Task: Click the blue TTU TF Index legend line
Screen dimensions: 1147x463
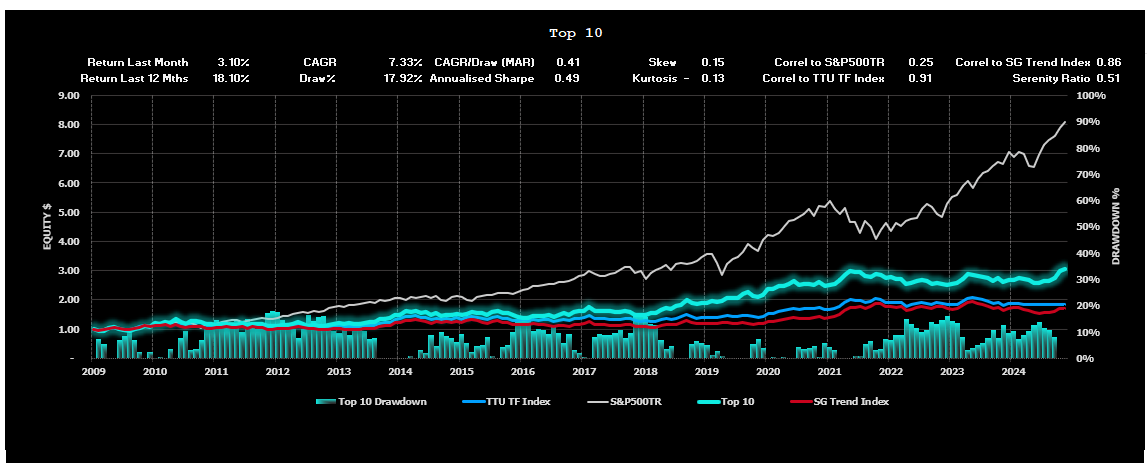Action: tap(475, 401)
